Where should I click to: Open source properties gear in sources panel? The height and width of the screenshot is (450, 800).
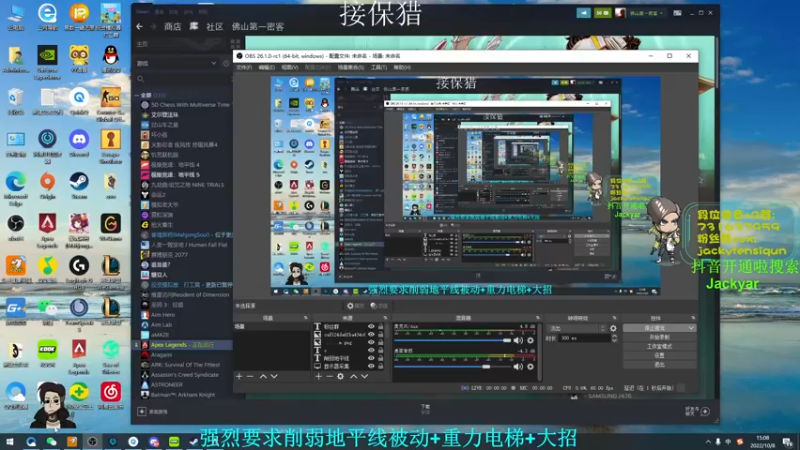(340, 377)
